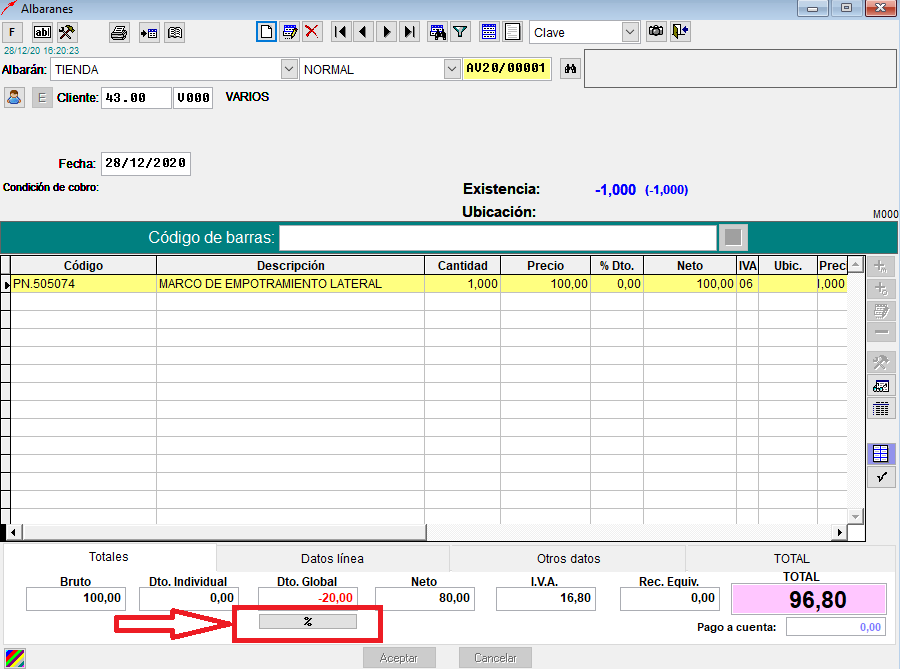Click the Cancelar button
This screenshot has width=900, height=669.
pyautogui.click(x=495, y=658)
